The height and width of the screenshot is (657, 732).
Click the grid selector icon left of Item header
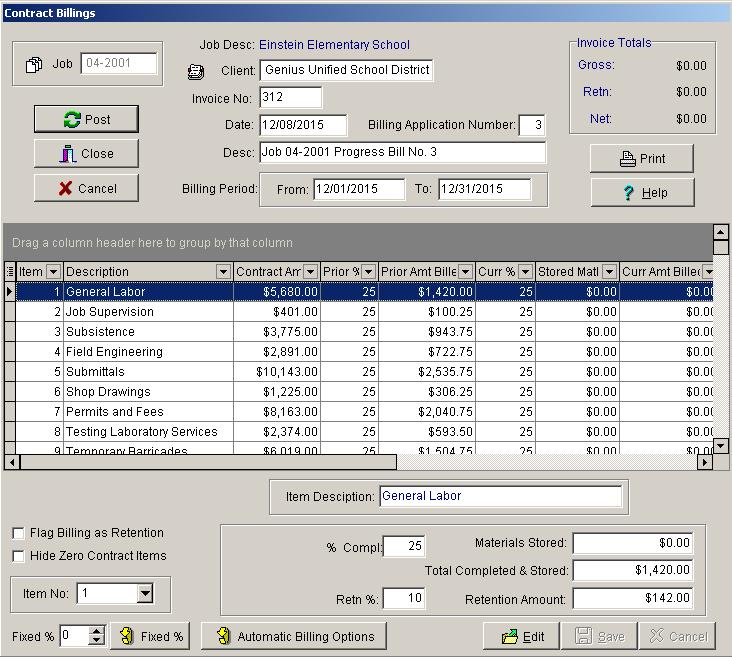point(10,272)
